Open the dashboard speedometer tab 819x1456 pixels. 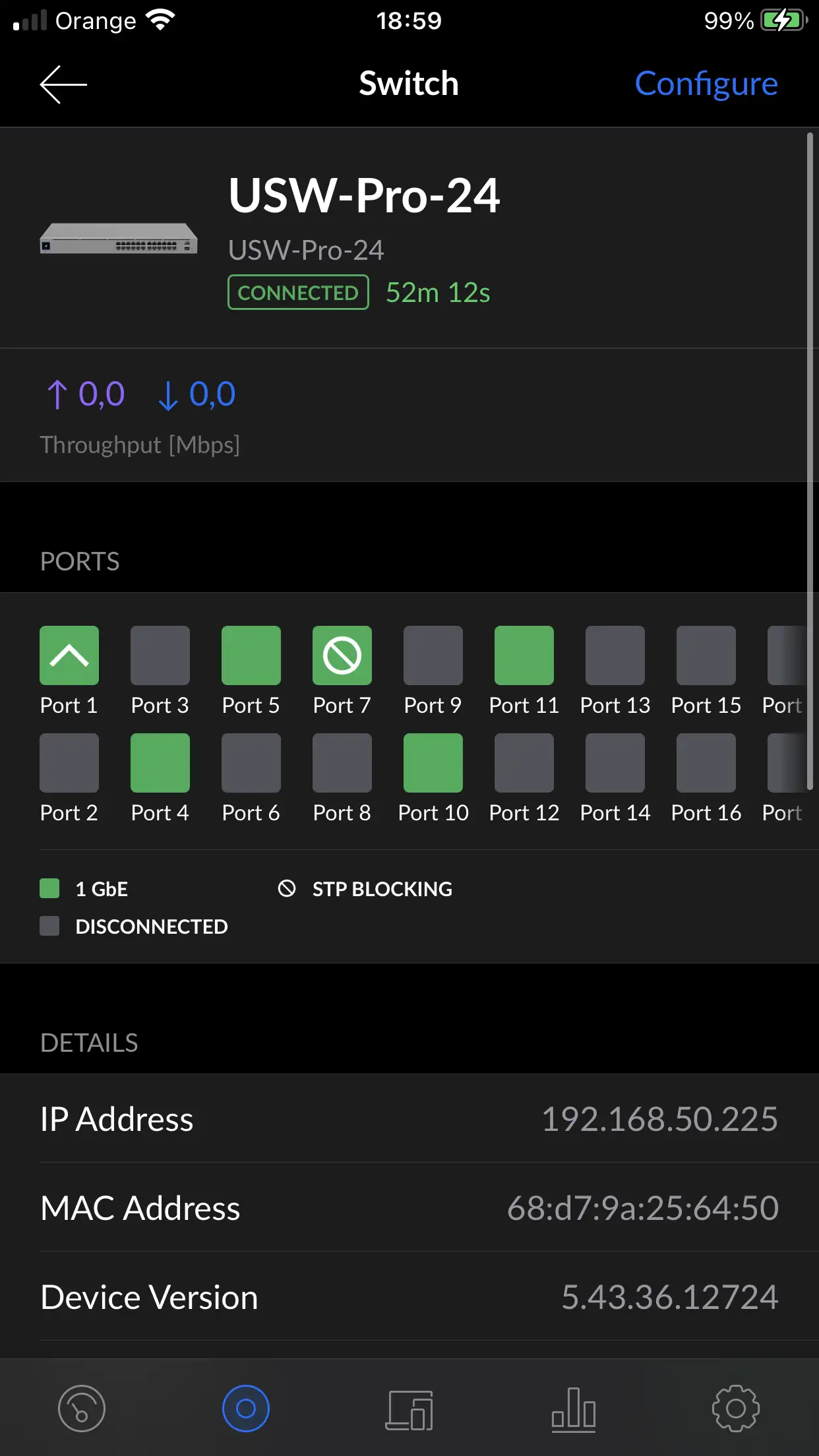point(82,1409)
